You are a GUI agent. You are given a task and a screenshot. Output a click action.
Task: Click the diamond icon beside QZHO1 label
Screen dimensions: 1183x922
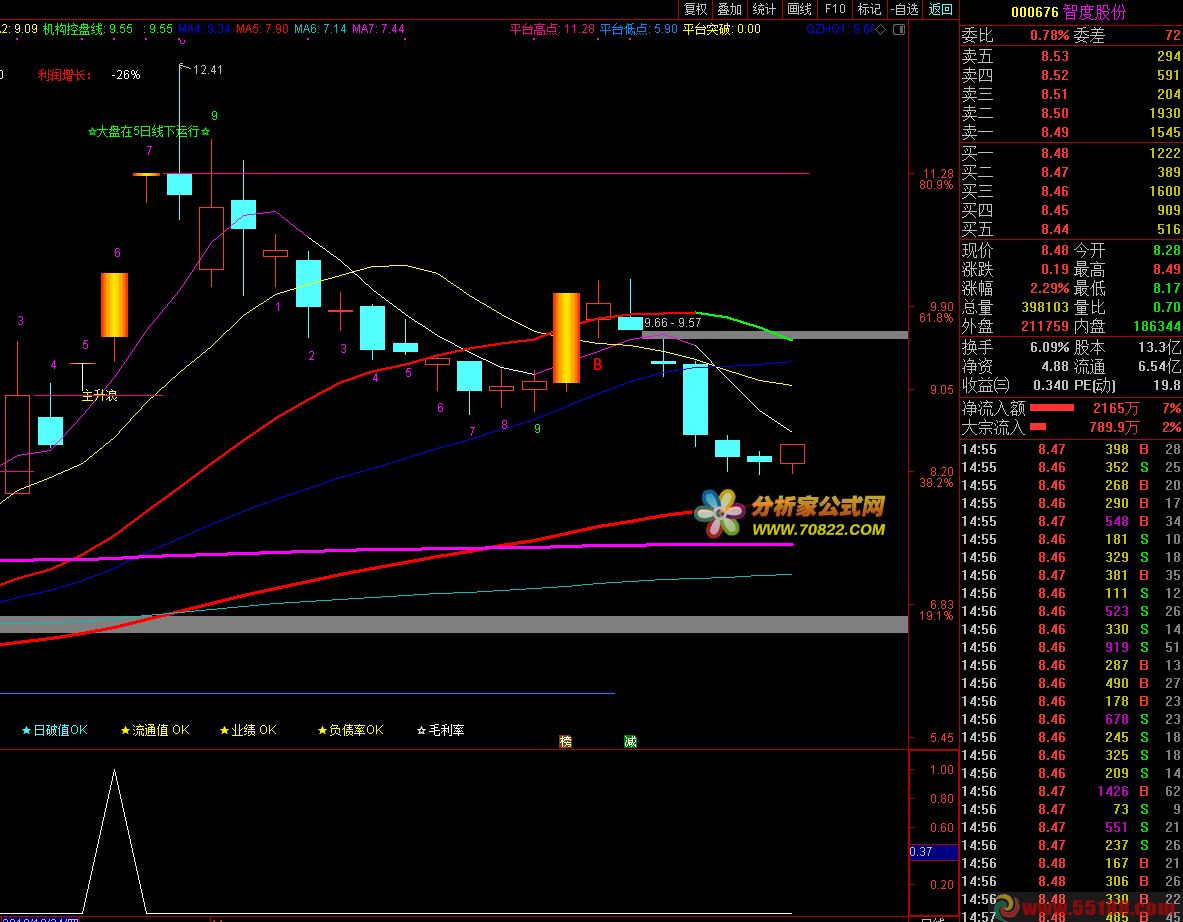tap(881, 29)
